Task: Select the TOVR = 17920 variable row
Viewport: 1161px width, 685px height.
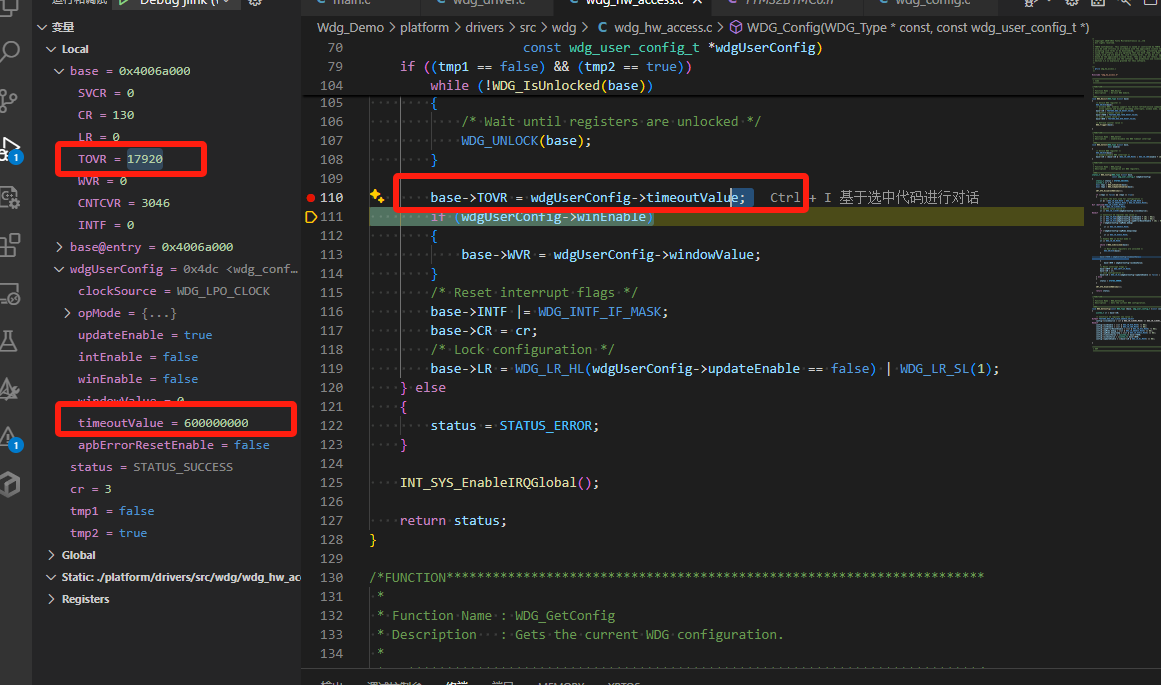Action: 167,159
